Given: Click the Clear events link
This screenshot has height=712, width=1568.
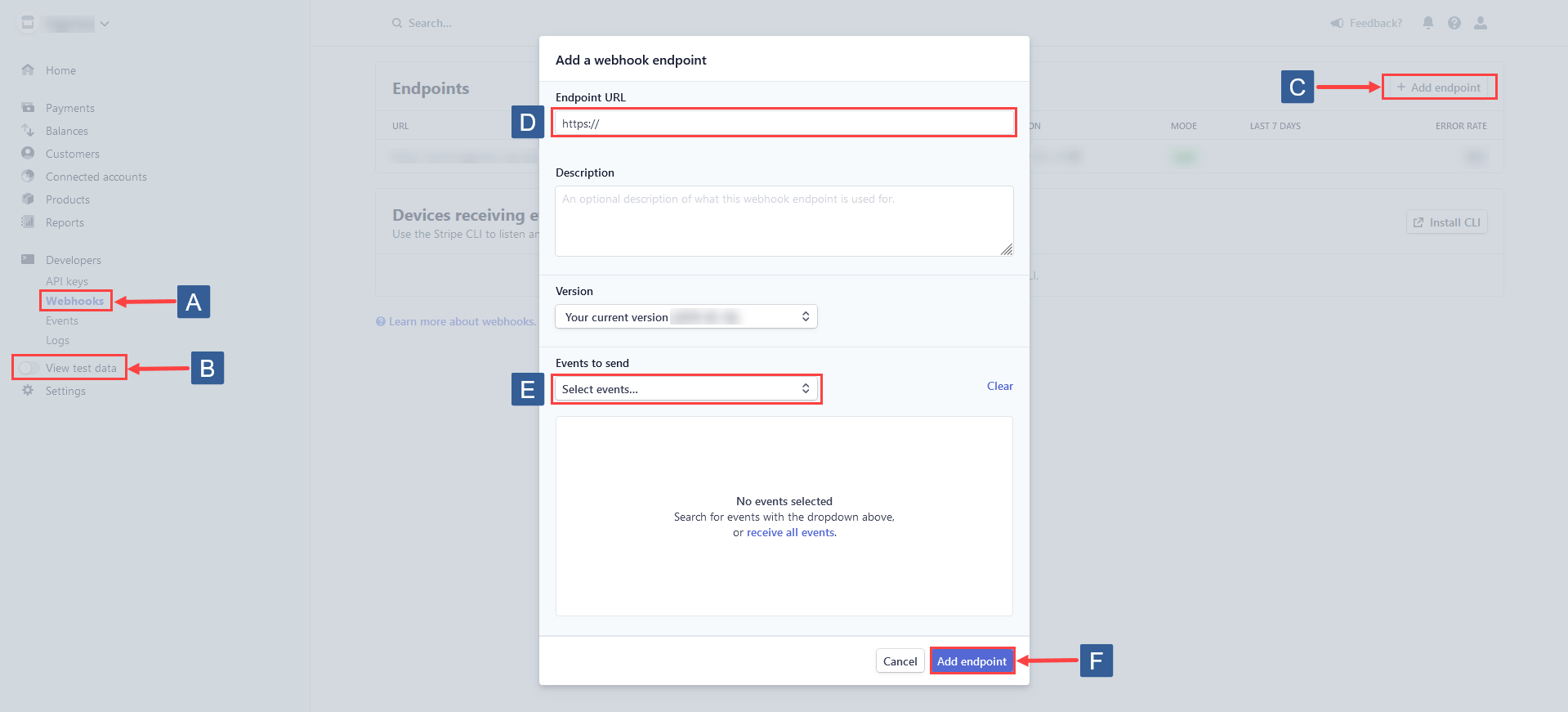Looking at the screenshot, I should [999, 386].
